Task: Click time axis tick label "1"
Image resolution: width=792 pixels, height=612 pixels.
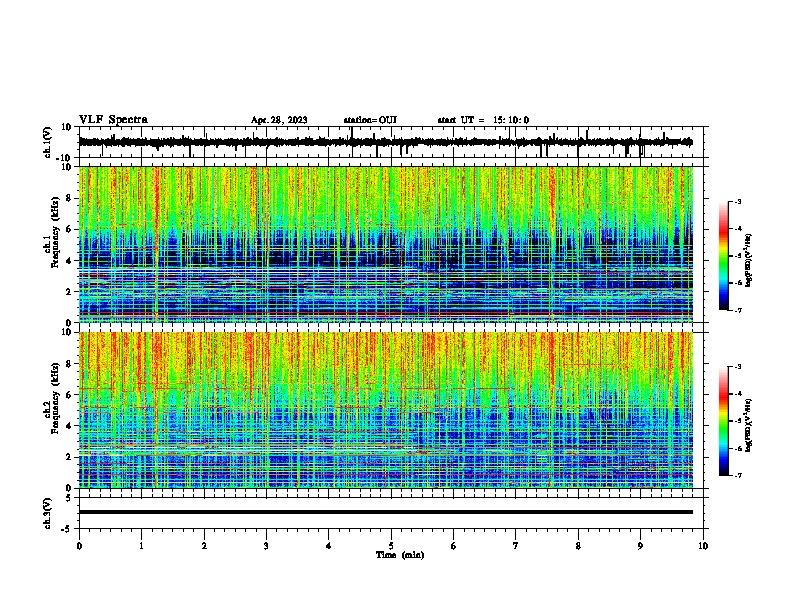Action: coord(141,546)
